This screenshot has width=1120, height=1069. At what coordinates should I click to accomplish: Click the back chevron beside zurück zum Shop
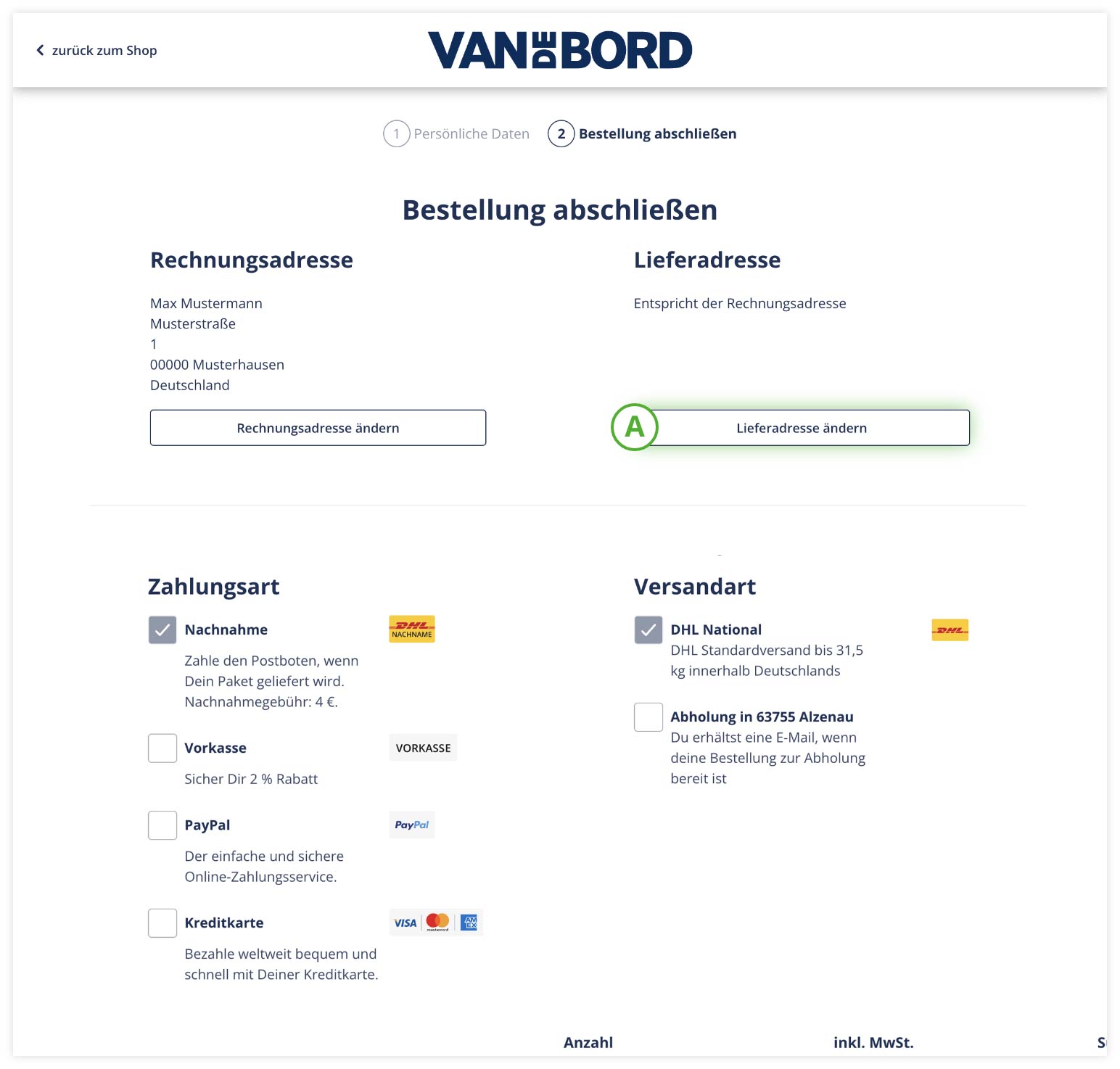click(39, 49)
